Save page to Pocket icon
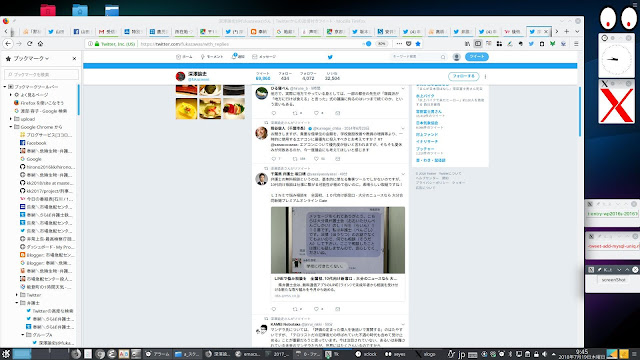The width and height of the screenshot is (640, 360). pyautogui.click(x=409, y=44)
